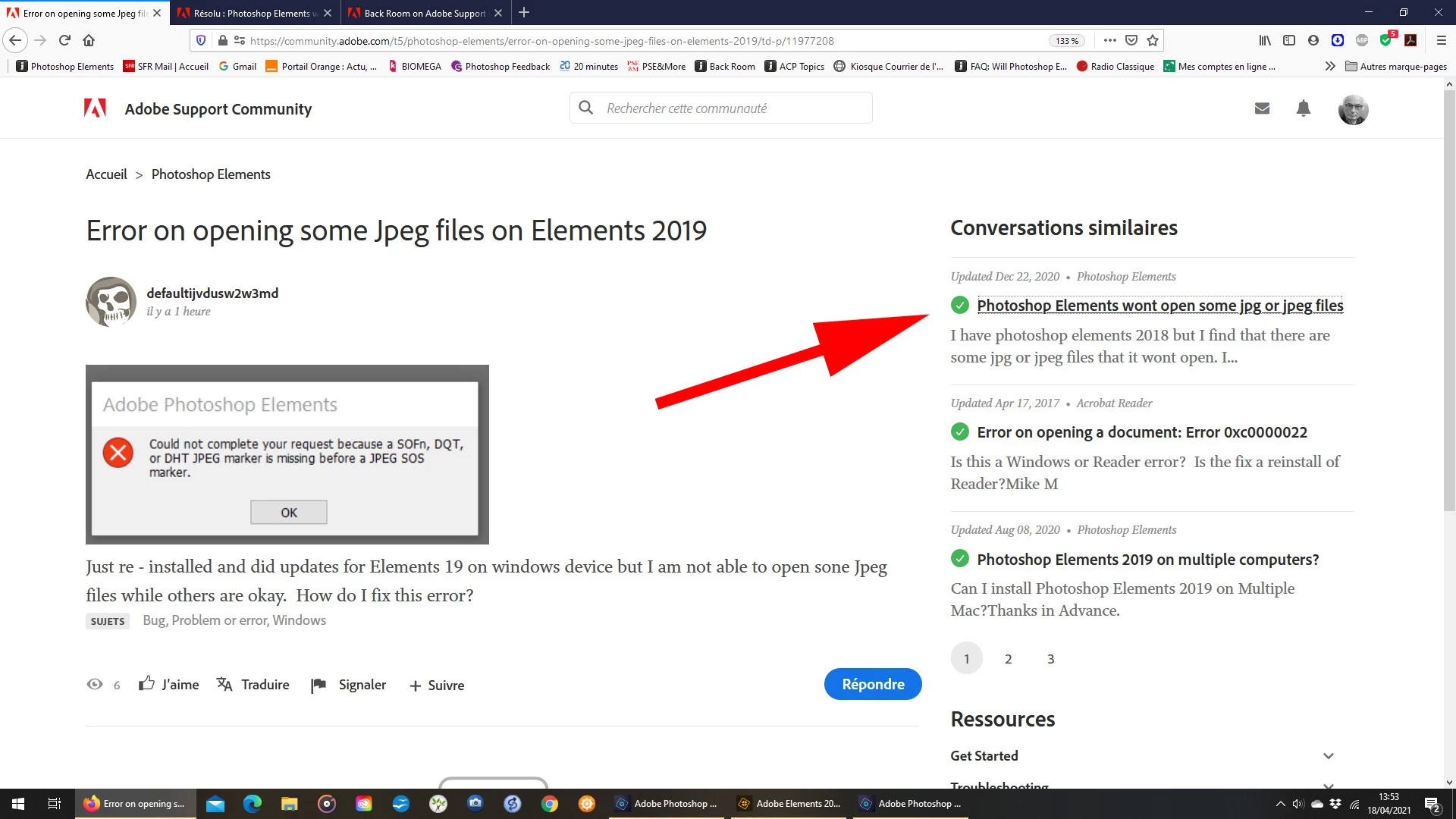Click the bookmark star in the address bar

pos(1153,40)
